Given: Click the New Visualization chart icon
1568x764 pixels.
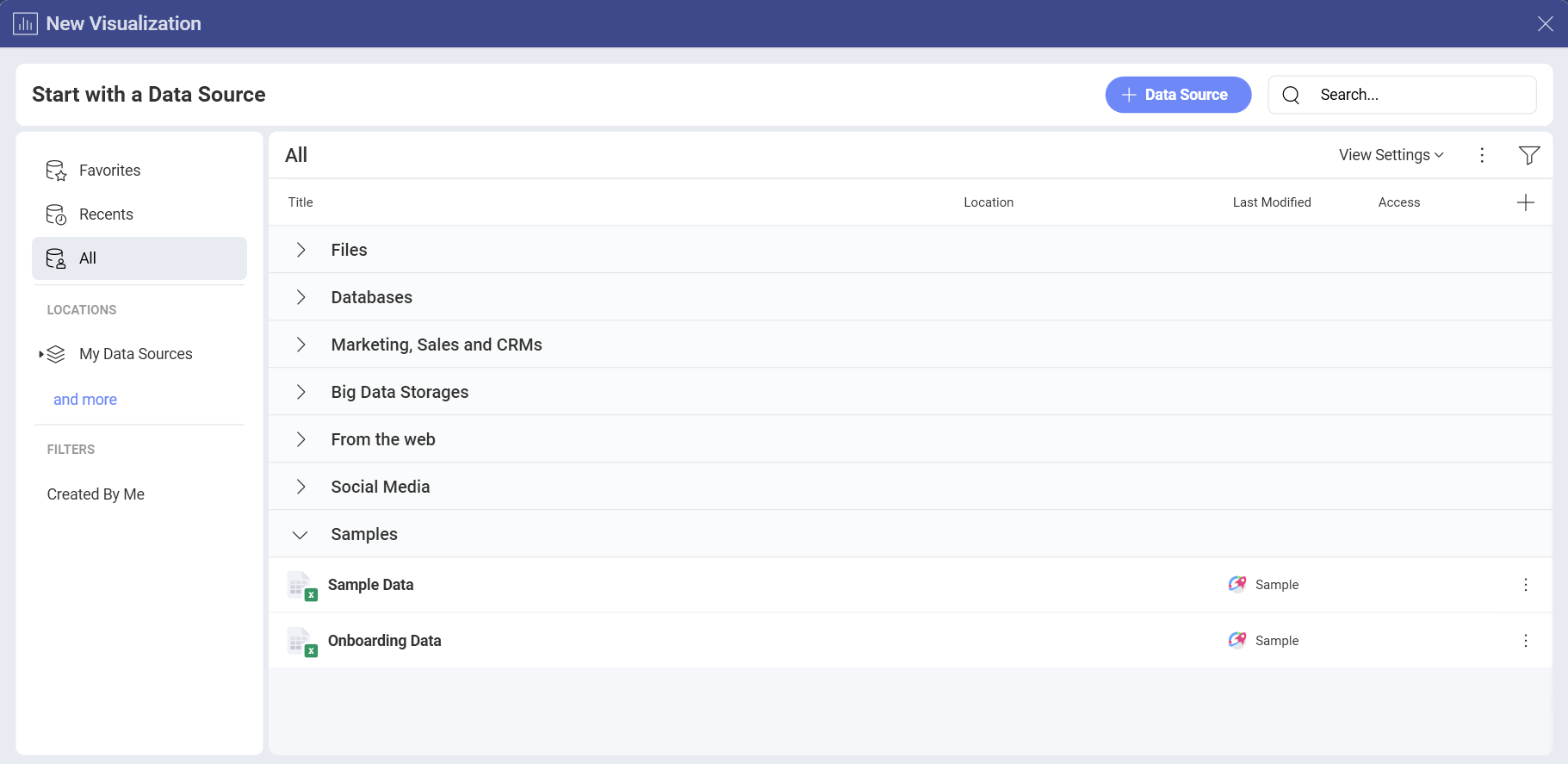Looking at the screenshot, I should coord(25,23).
